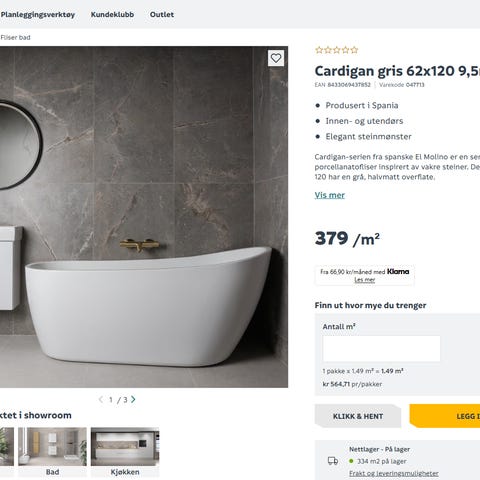This screenshot has width=480, height=480.
Task: Click the delivery truck icon
Action: [x=333, y=461]
